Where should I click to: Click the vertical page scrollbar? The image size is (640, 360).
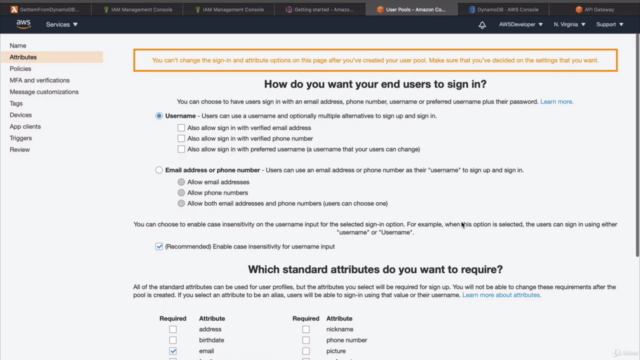click(x=637, y=145)
